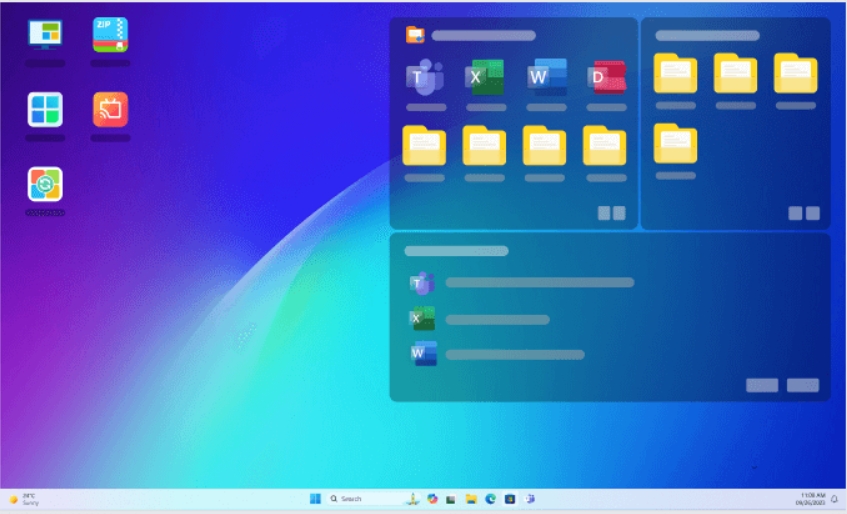Click the rightmost button in bottom panel
This screenshot has height=514, width=847.
pyautogui.click(x=802, y=385)
